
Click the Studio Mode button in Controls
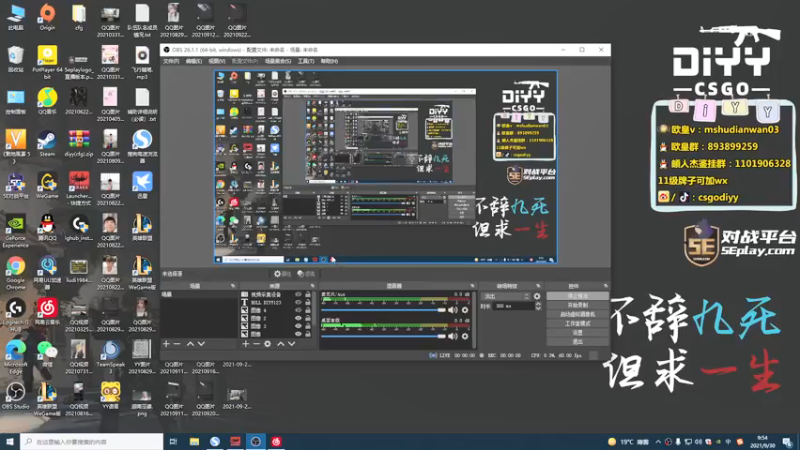[578, 323]
